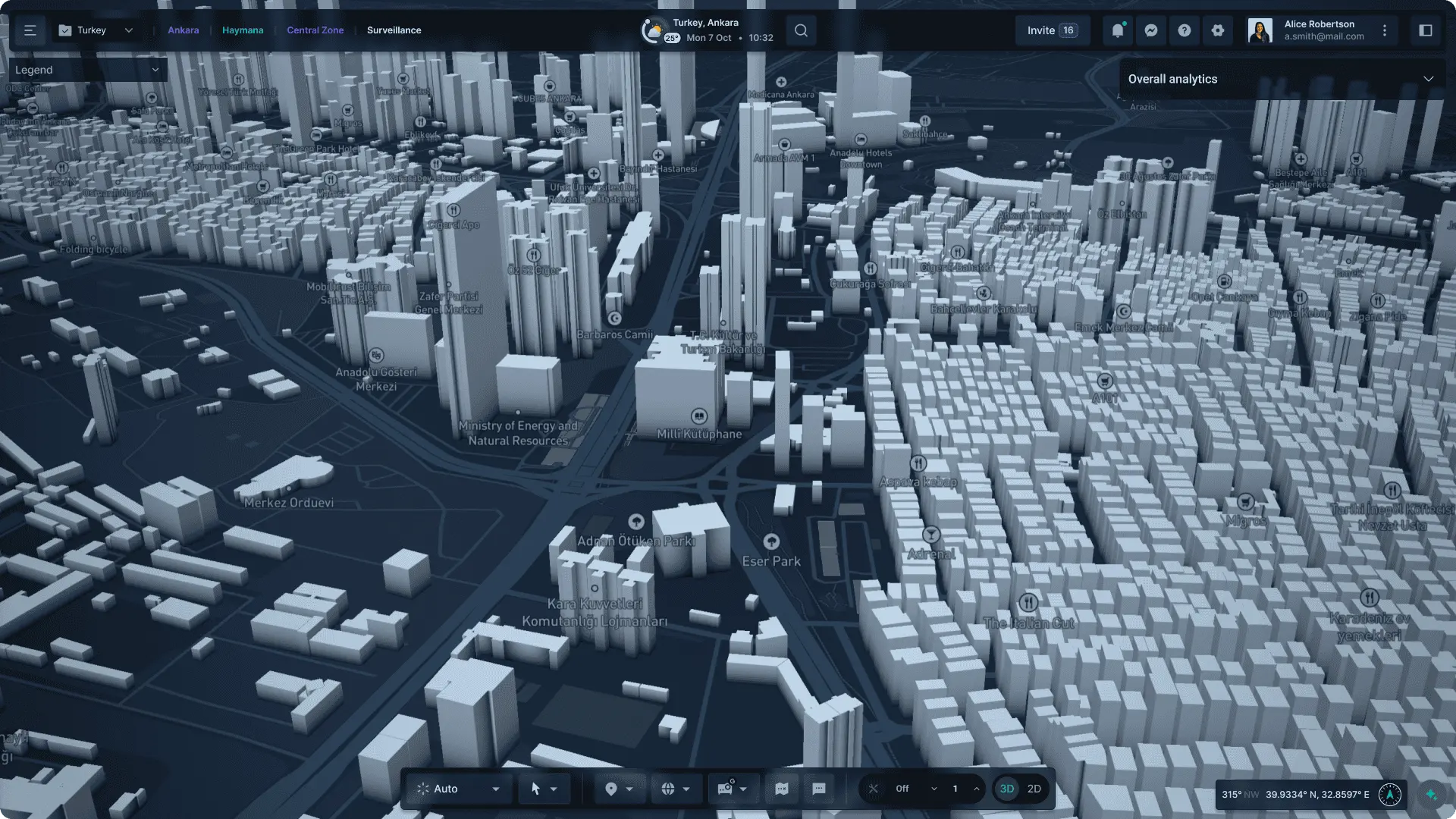
Task: Open the hamburger menu
Action: click(x=30, y=30)
